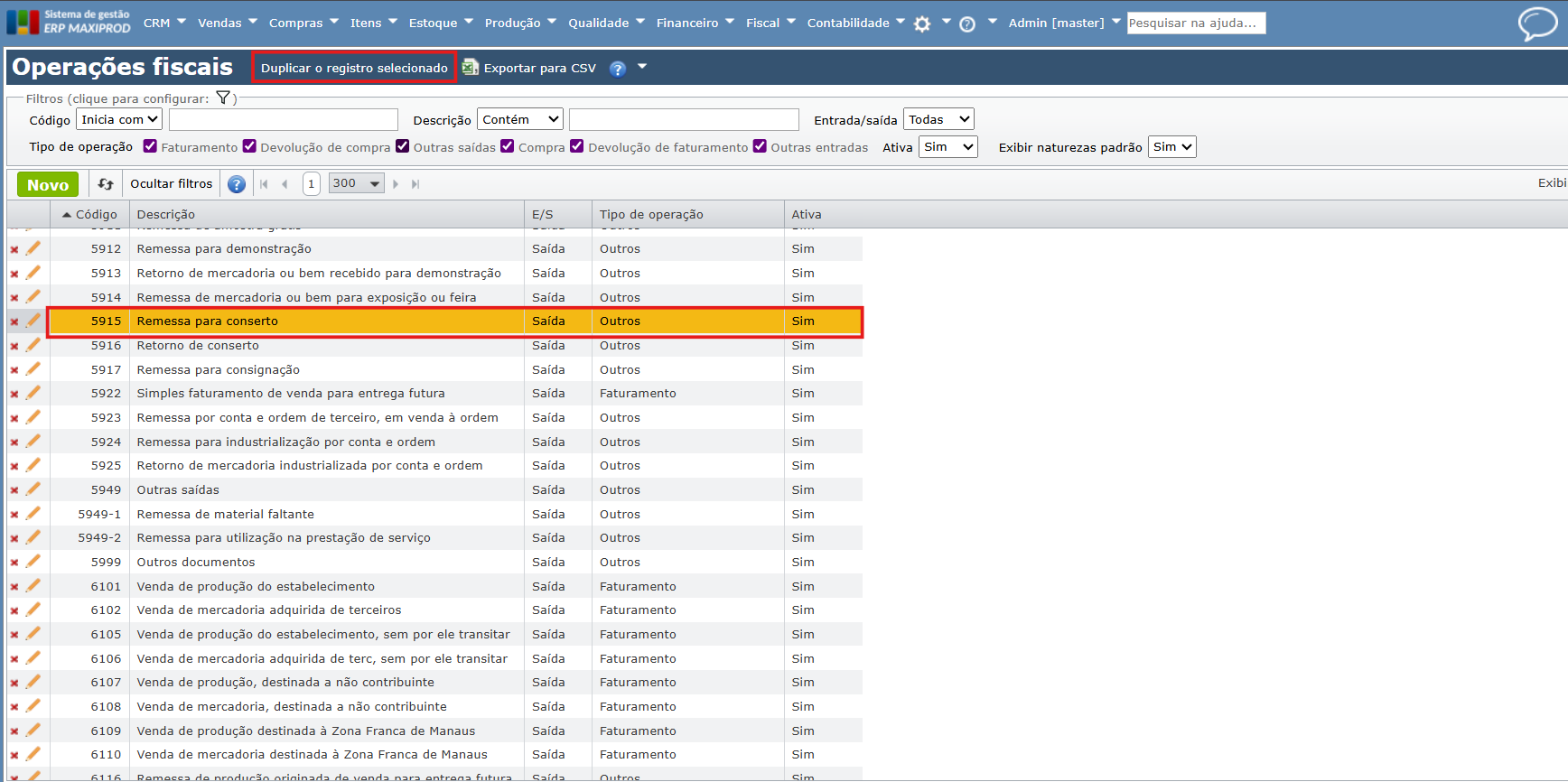Open the chat bubble icon at top right
The height and width of the screenshot is (782, 1568).
1536,23
